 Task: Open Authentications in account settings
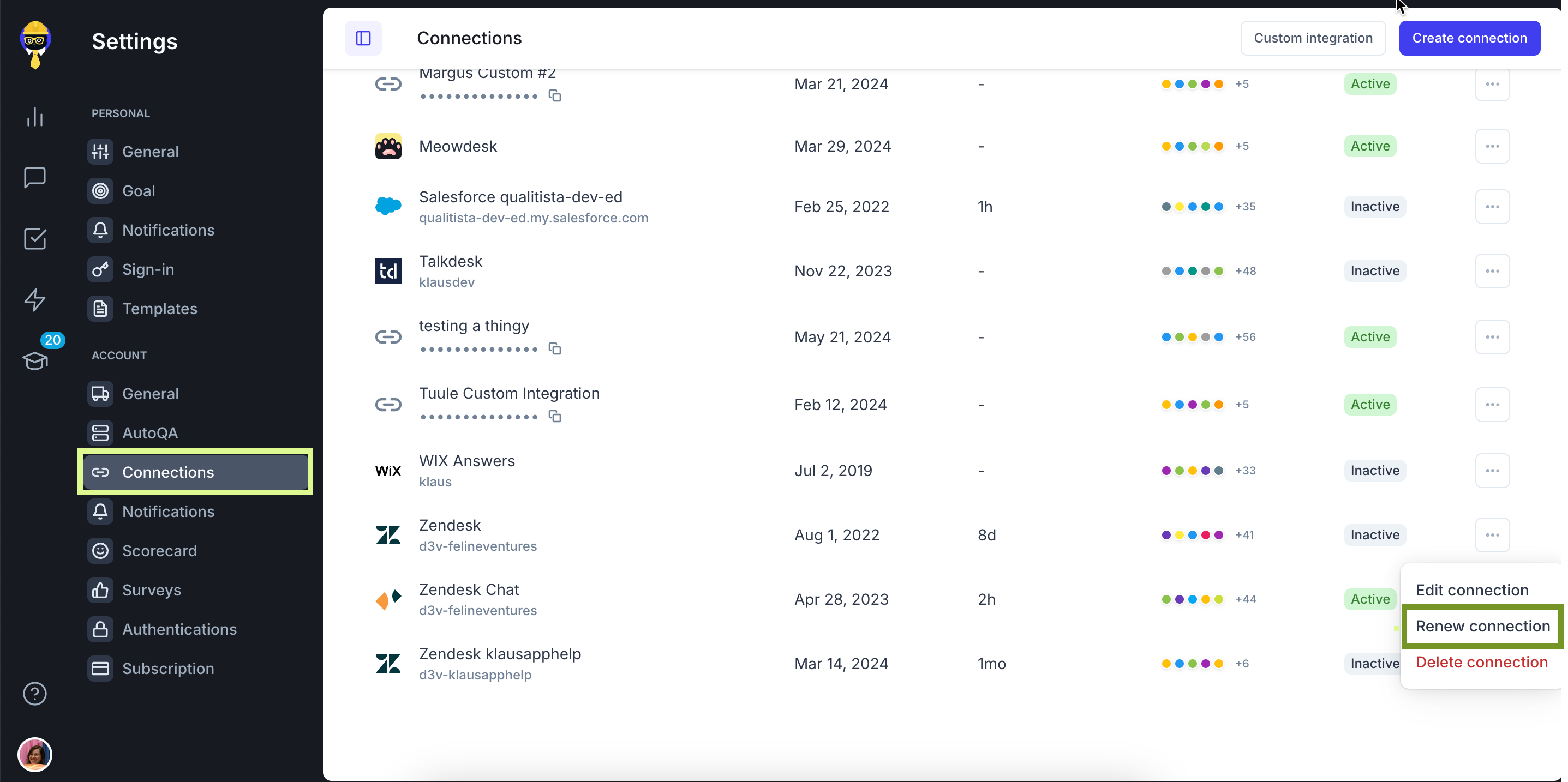[179, 629]
